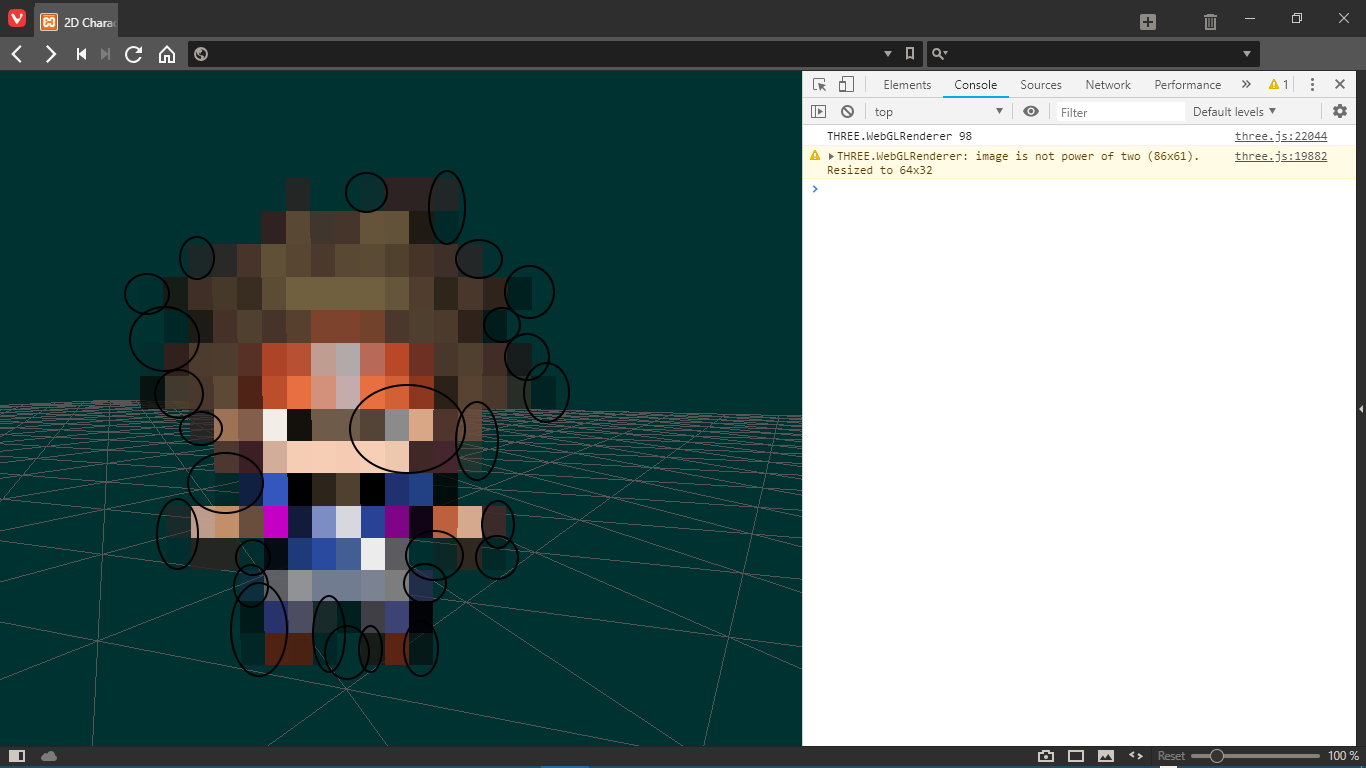This screenshot has width=1366, height=768.
Task: Select the 2D Character browser tab
Action: [77, 22]
